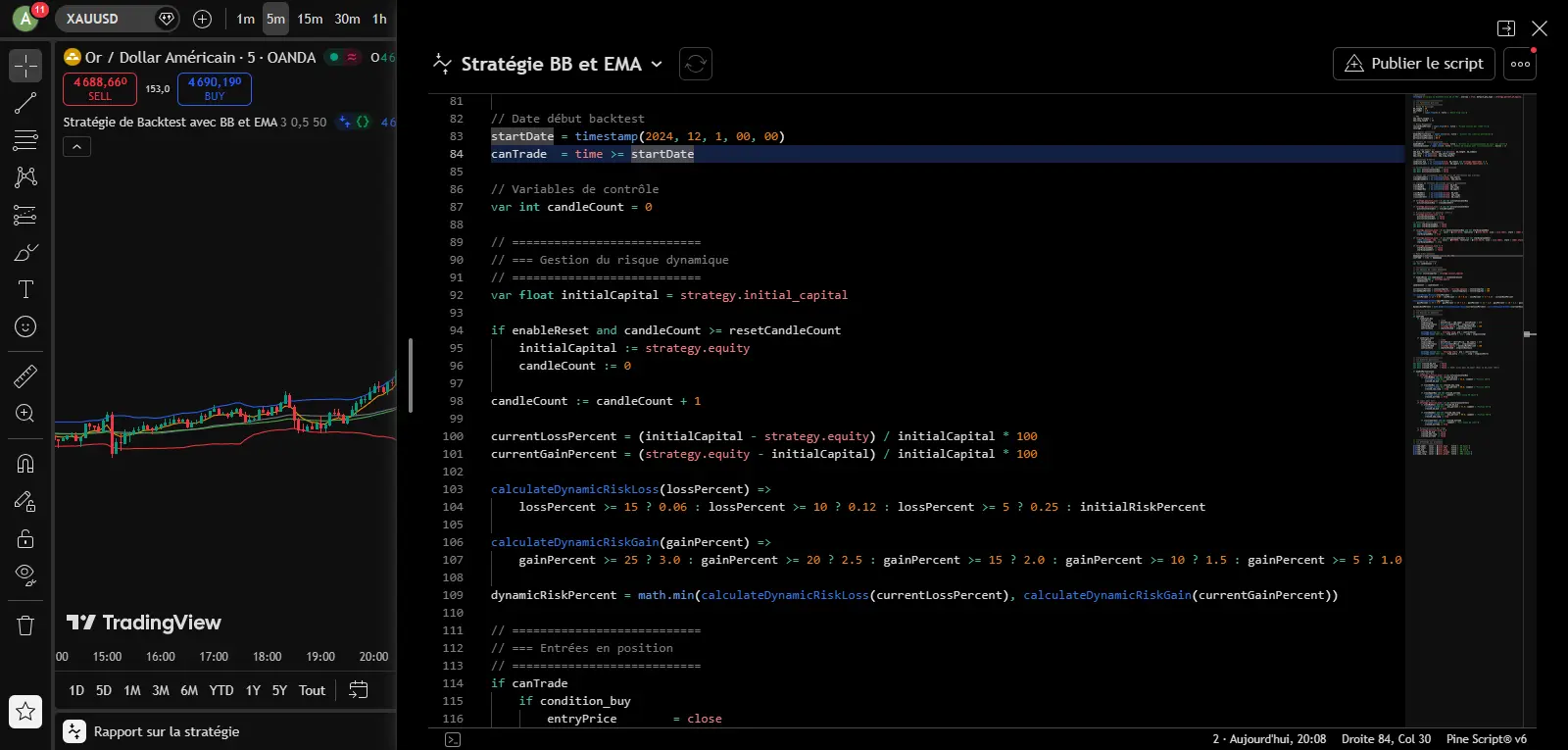Click the chart and editor panel divider handle
Viewport: 1568px width, 750px height.
[x=411, y=375]
